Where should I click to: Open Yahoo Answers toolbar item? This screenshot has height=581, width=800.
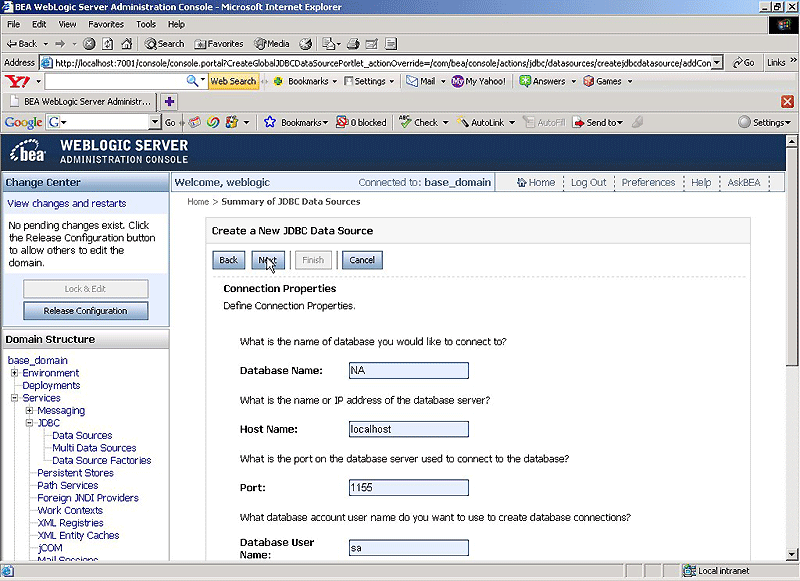(542, 81)
